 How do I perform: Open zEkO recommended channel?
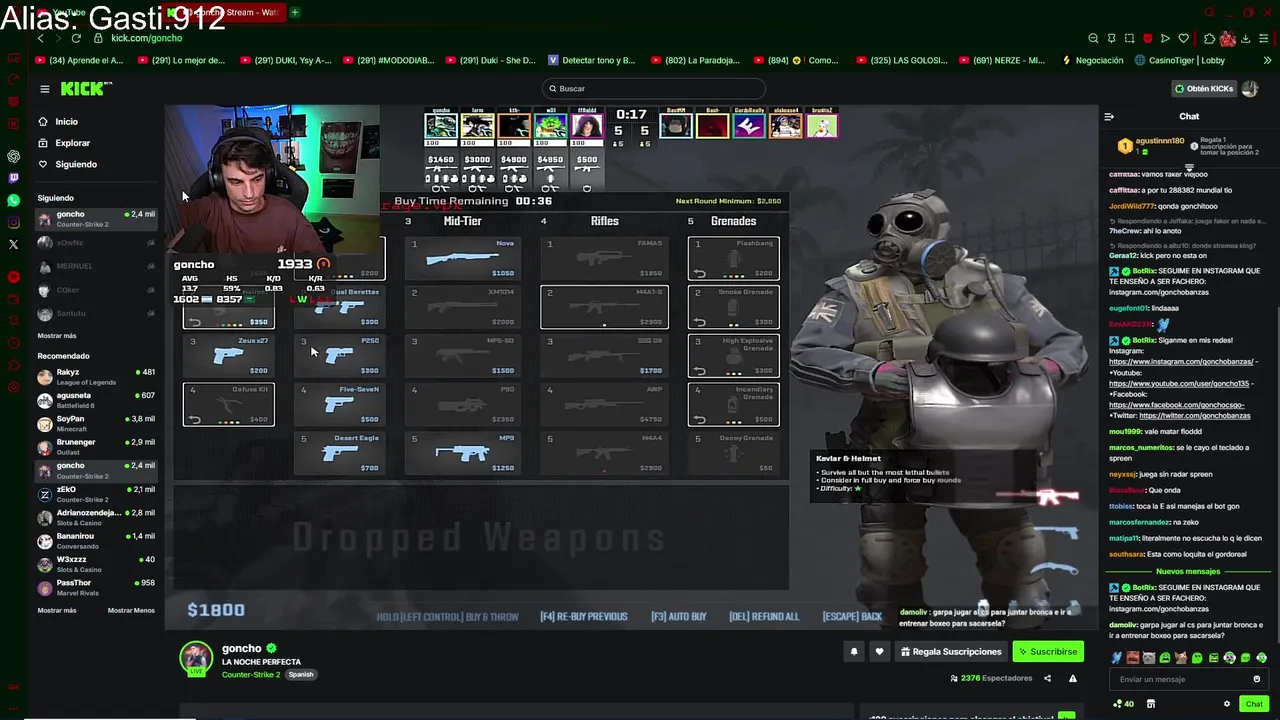(96, 494)
